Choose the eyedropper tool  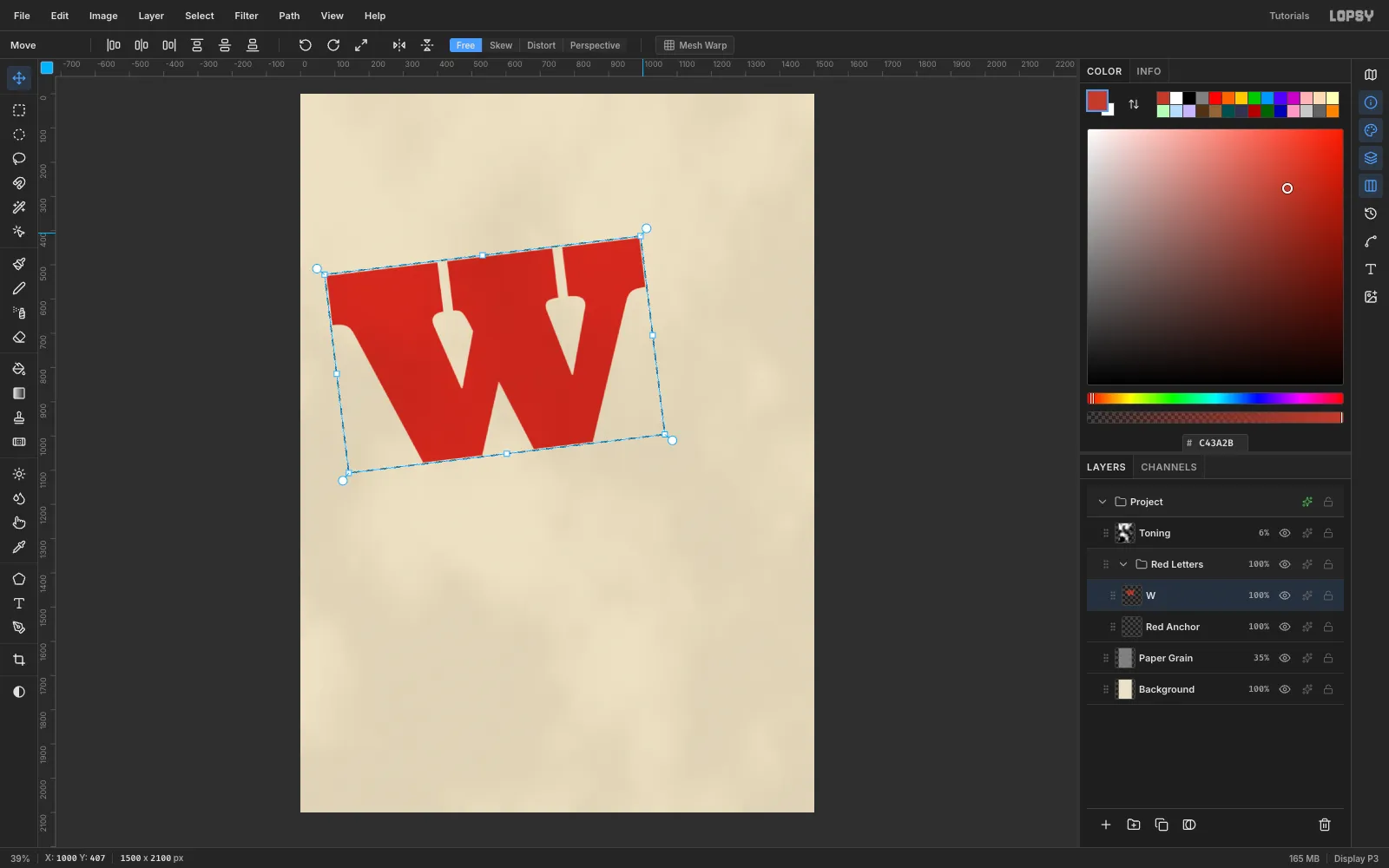click(18, 547)
